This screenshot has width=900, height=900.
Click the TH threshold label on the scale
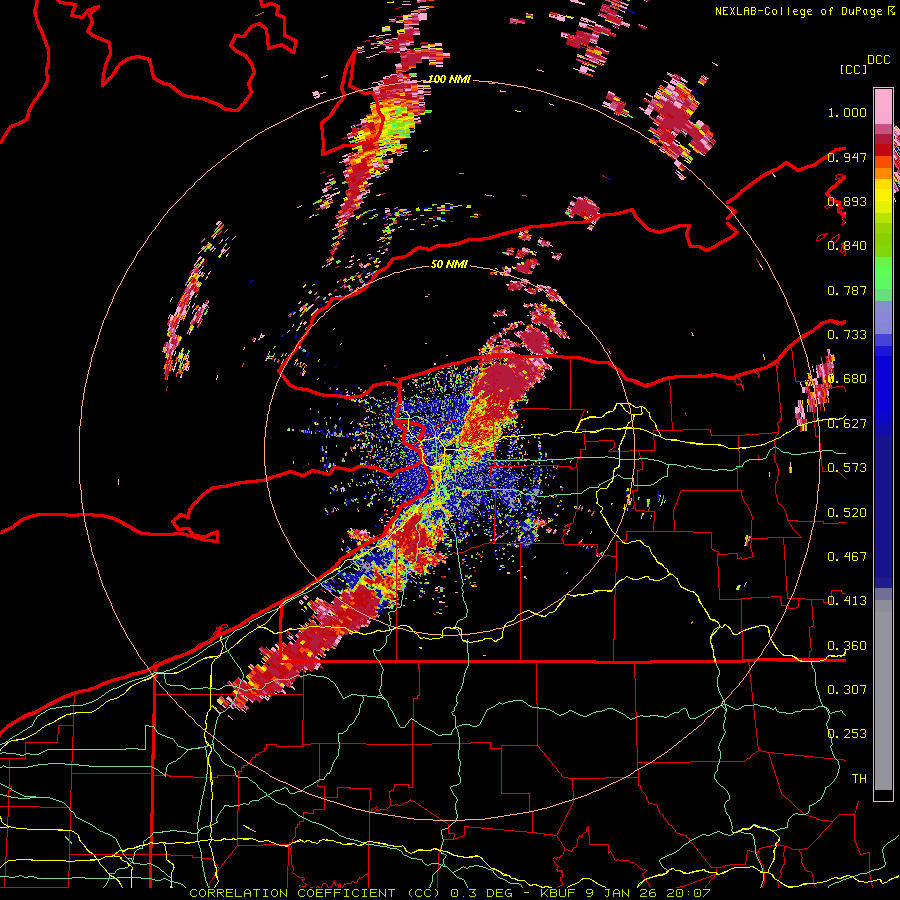click(859, 779)
